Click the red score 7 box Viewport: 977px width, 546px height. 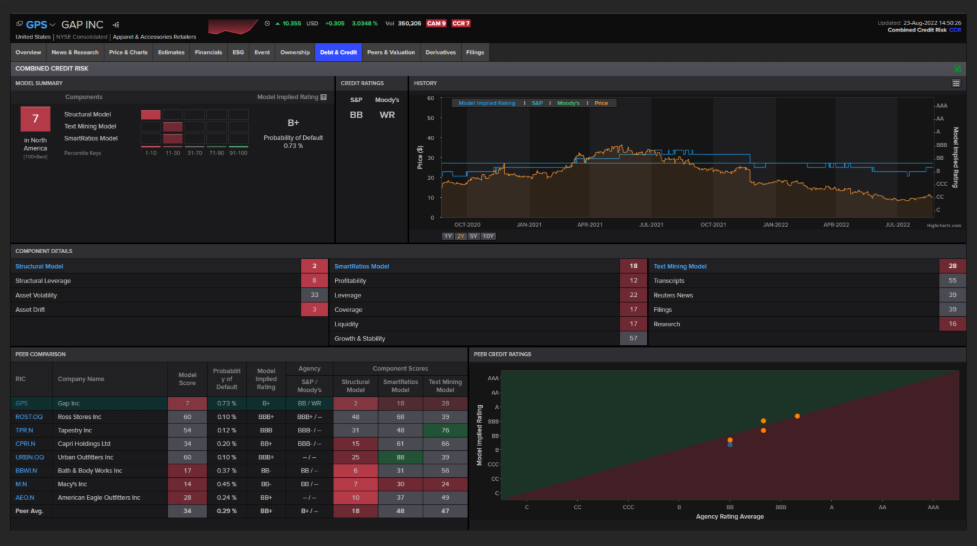(36, 119)
